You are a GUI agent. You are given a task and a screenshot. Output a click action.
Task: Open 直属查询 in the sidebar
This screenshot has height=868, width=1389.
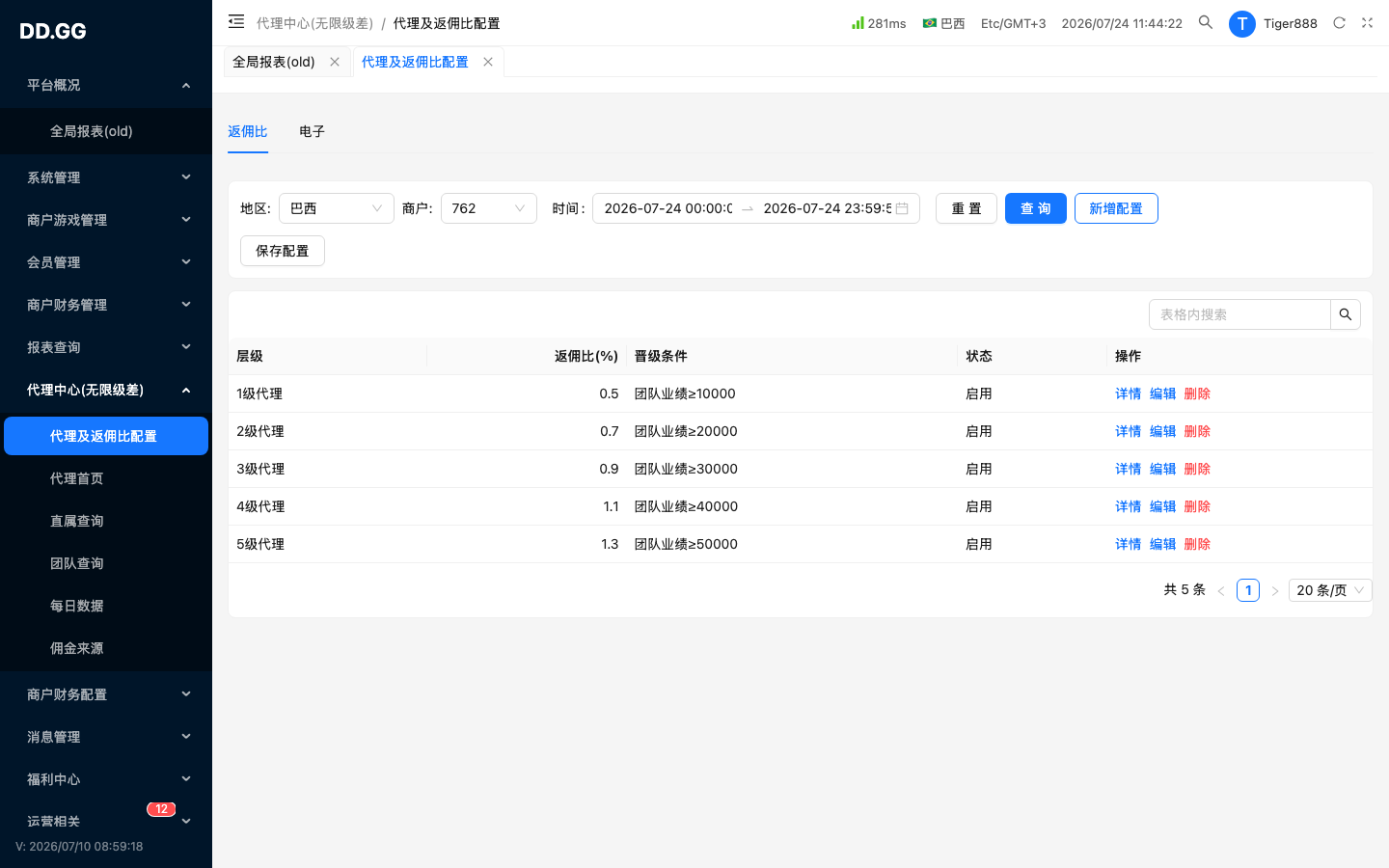[x=106, y=521]
